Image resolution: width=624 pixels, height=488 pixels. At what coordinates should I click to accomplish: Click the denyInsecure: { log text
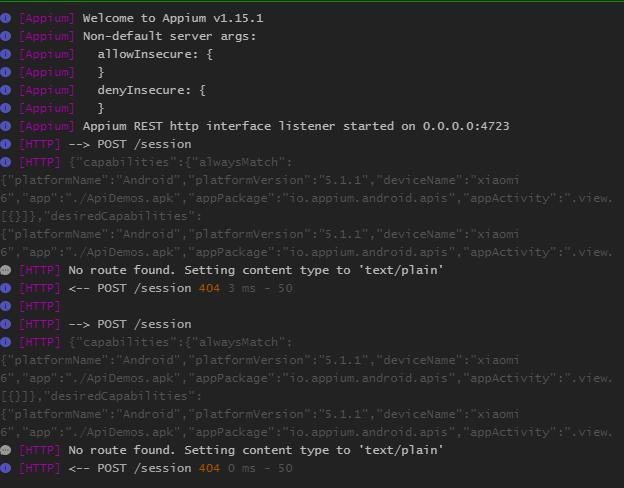coord(152,90)
